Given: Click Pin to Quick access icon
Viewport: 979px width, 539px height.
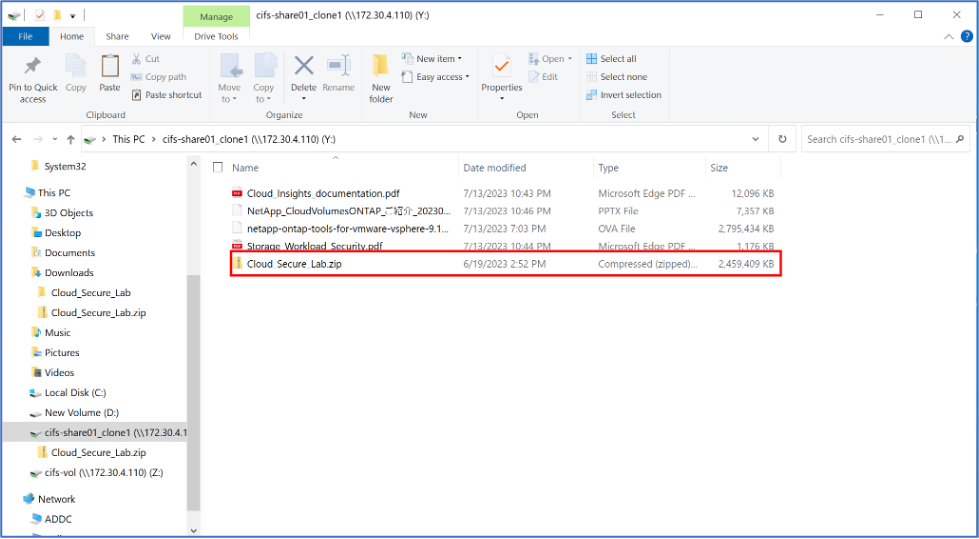Looking at the screenshot, I should pyautogui.click(x=32, y=66).
